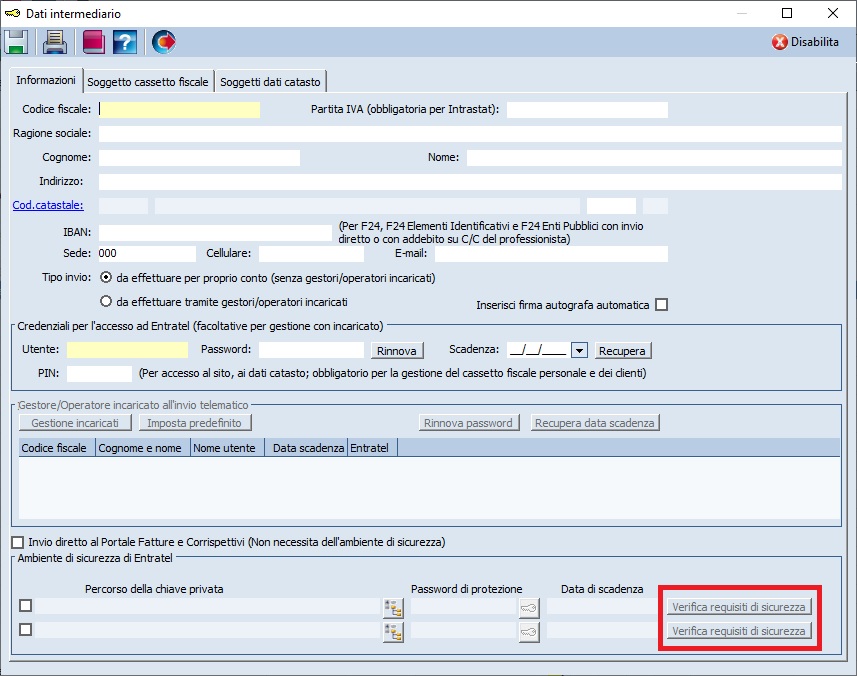Maximize the Dati intermediario window
The width and height of the screenshot is (857, 676).
point(787,13)
